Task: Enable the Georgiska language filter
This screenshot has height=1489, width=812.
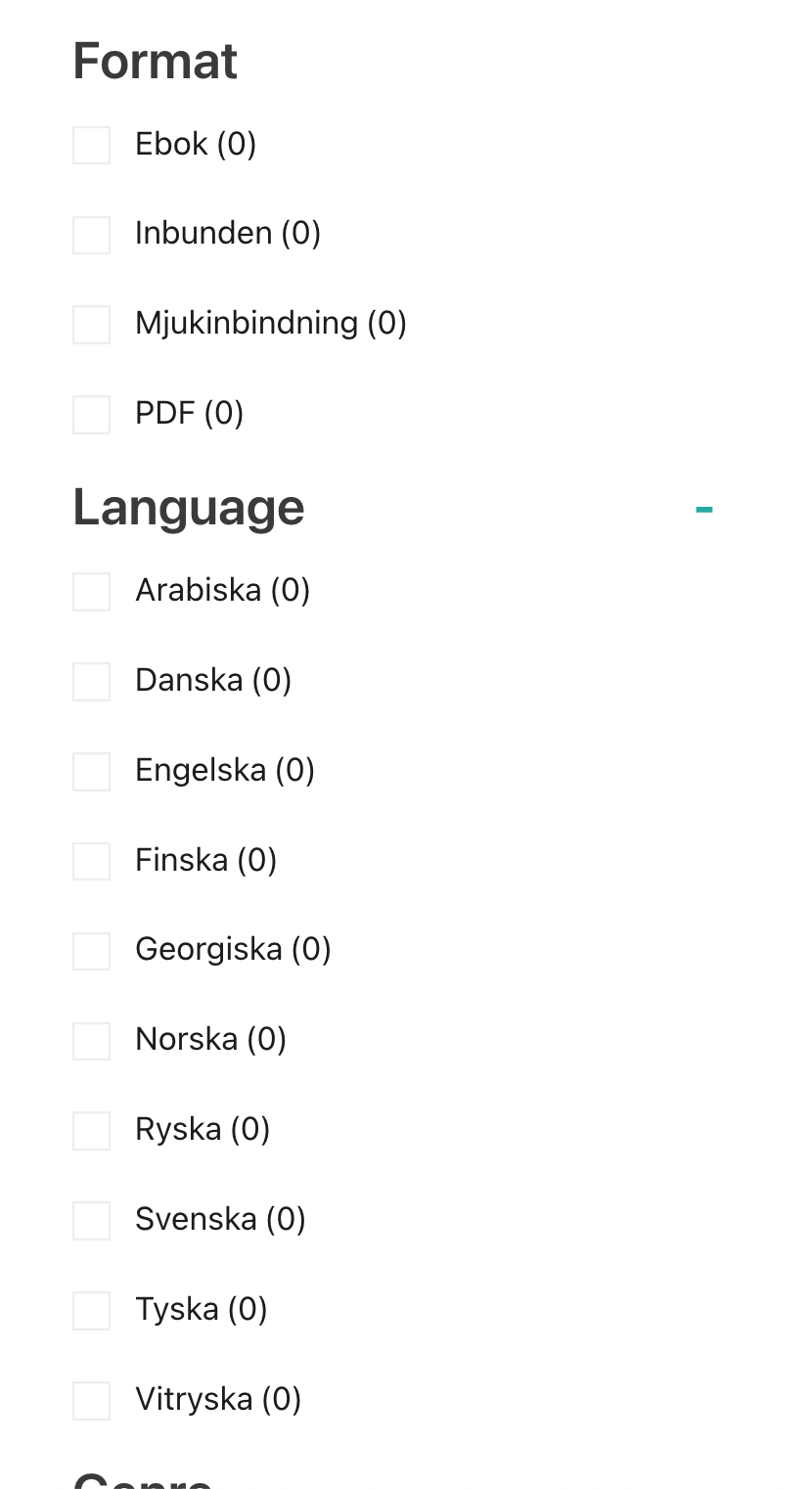Action: tap(91, 951)
